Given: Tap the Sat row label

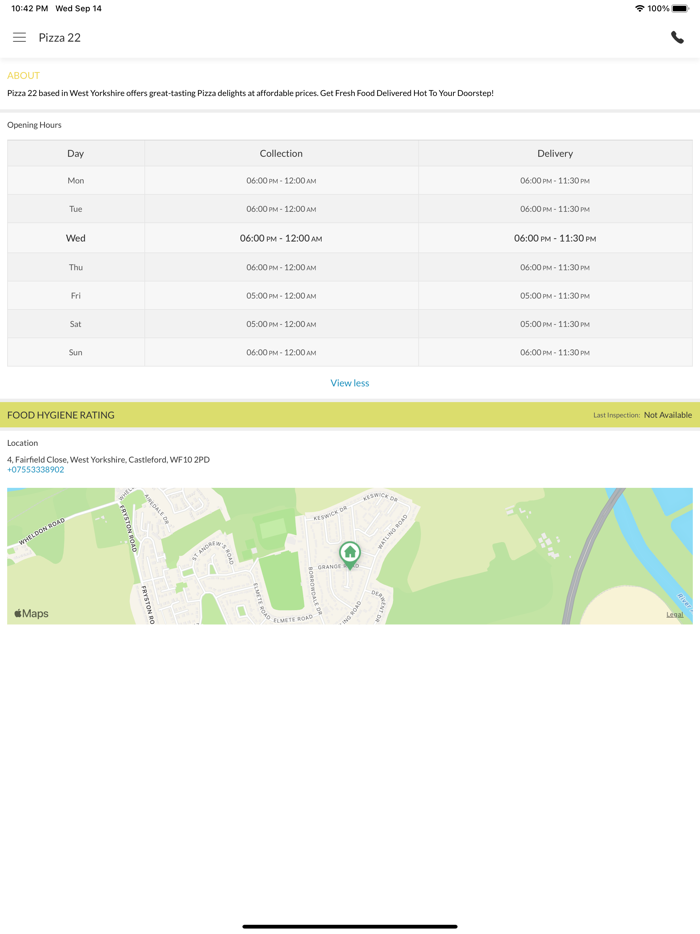Looking at the screenshot, I should pyautogui.click(x=76, y=324).
